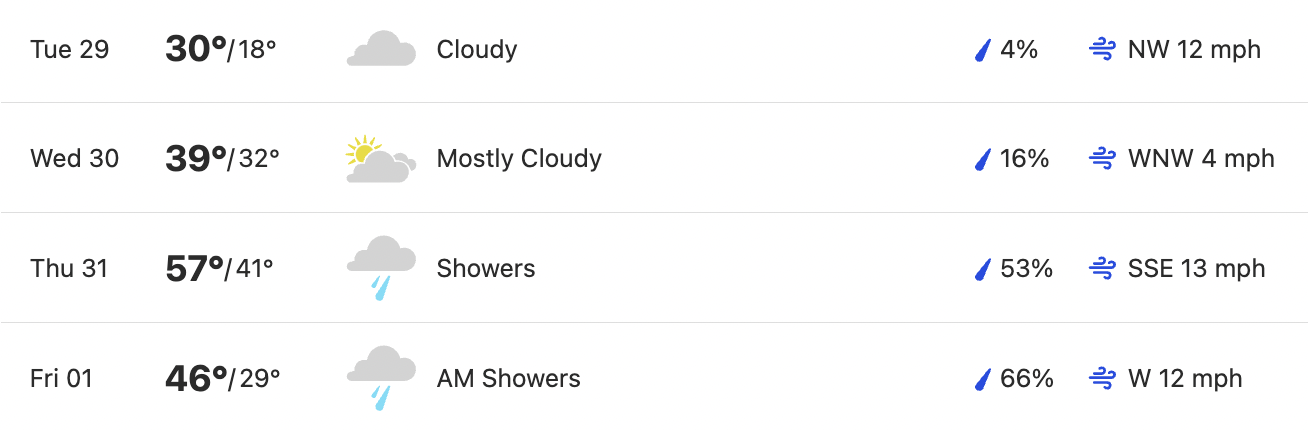Image resolution: width=1308 pixels, height=430 pixels.
Task: Click the Mostly Cloudy sun-cloud icon
Action: (381, 159)
